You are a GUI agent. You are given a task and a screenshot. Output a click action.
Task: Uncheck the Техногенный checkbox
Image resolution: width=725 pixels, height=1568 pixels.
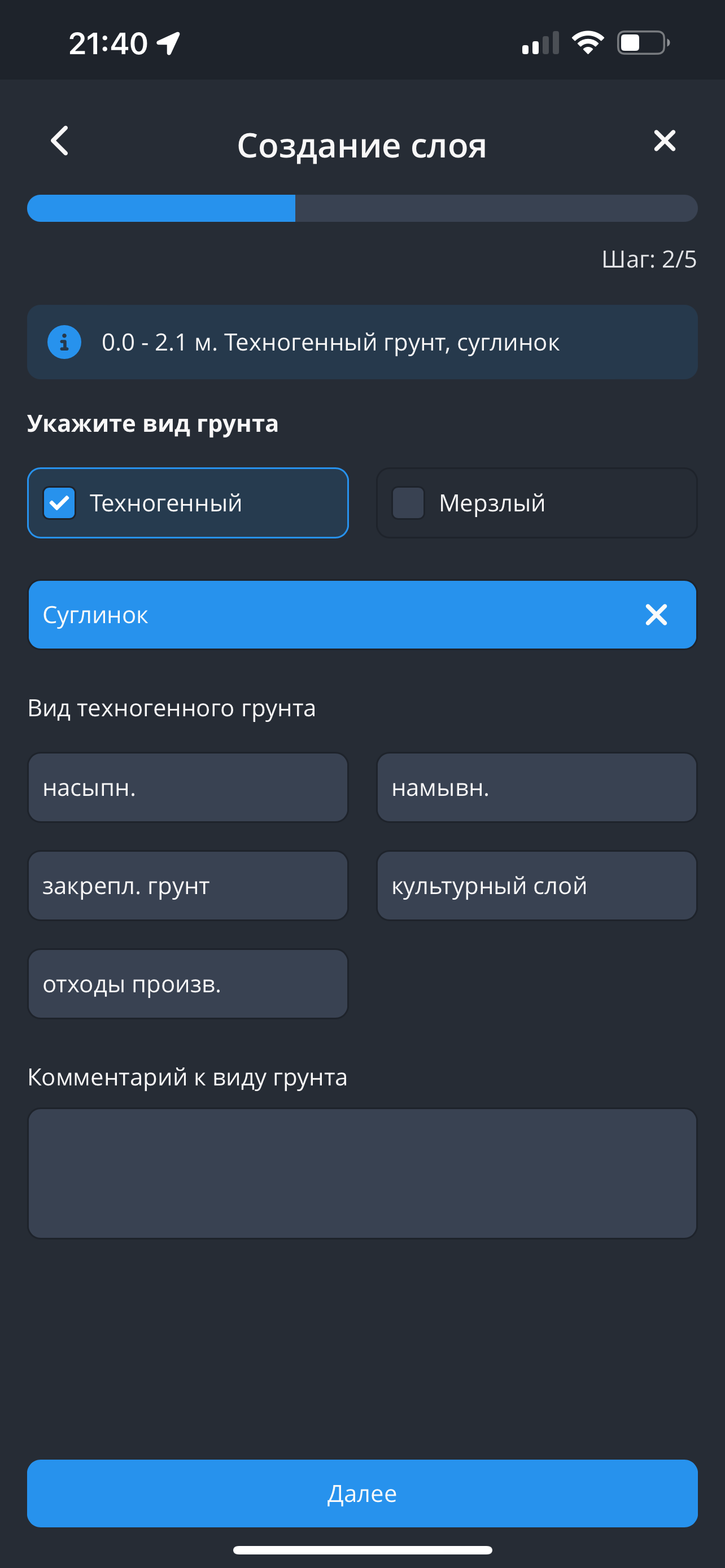60,503
